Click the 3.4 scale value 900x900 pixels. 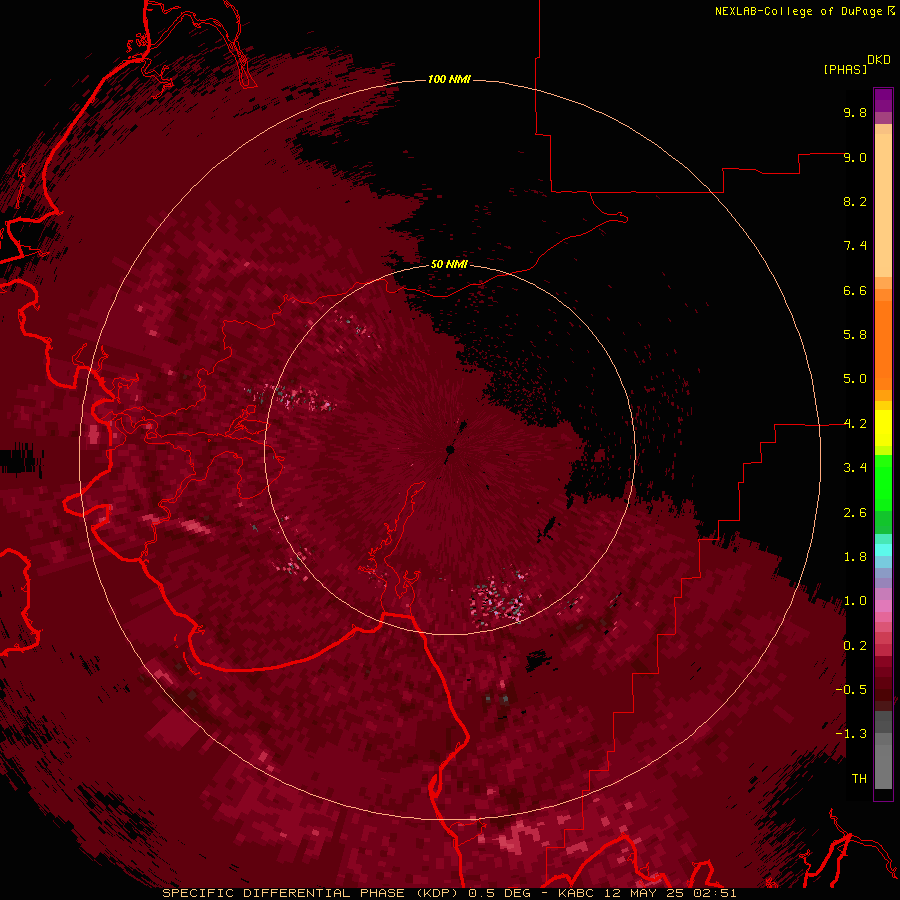pyautogui.click(x=855, y=468)
